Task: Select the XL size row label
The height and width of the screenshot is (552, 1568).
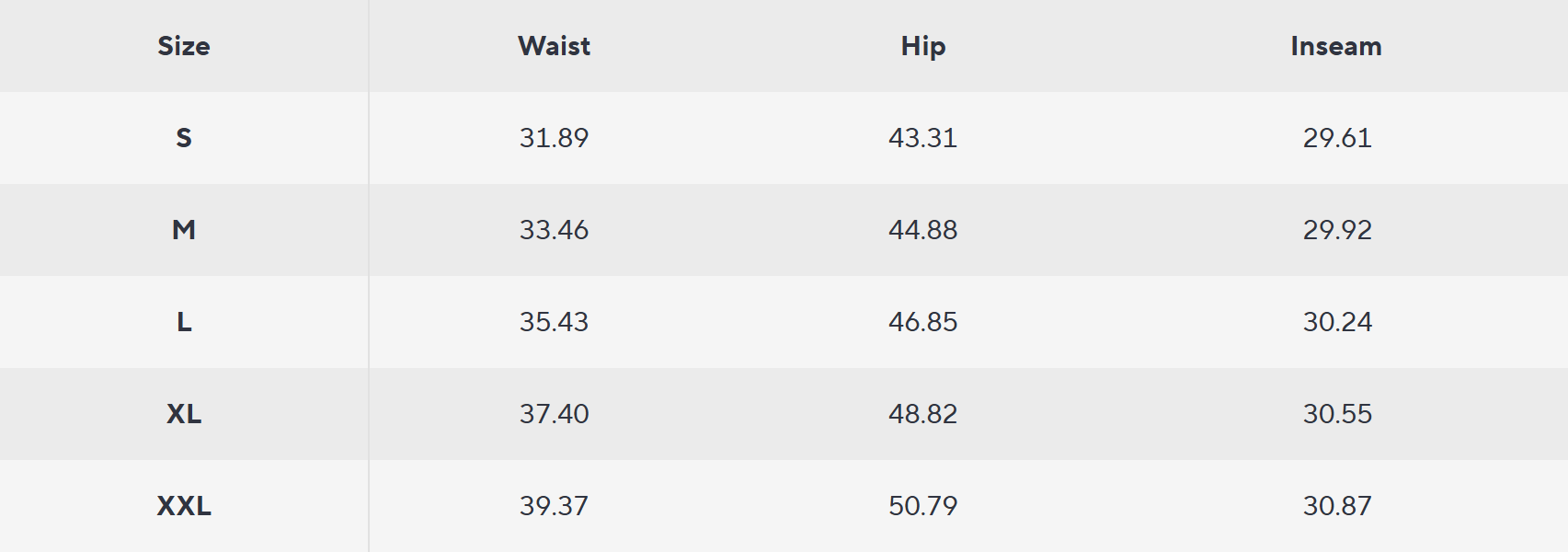Action: click(x=184, y=414)
